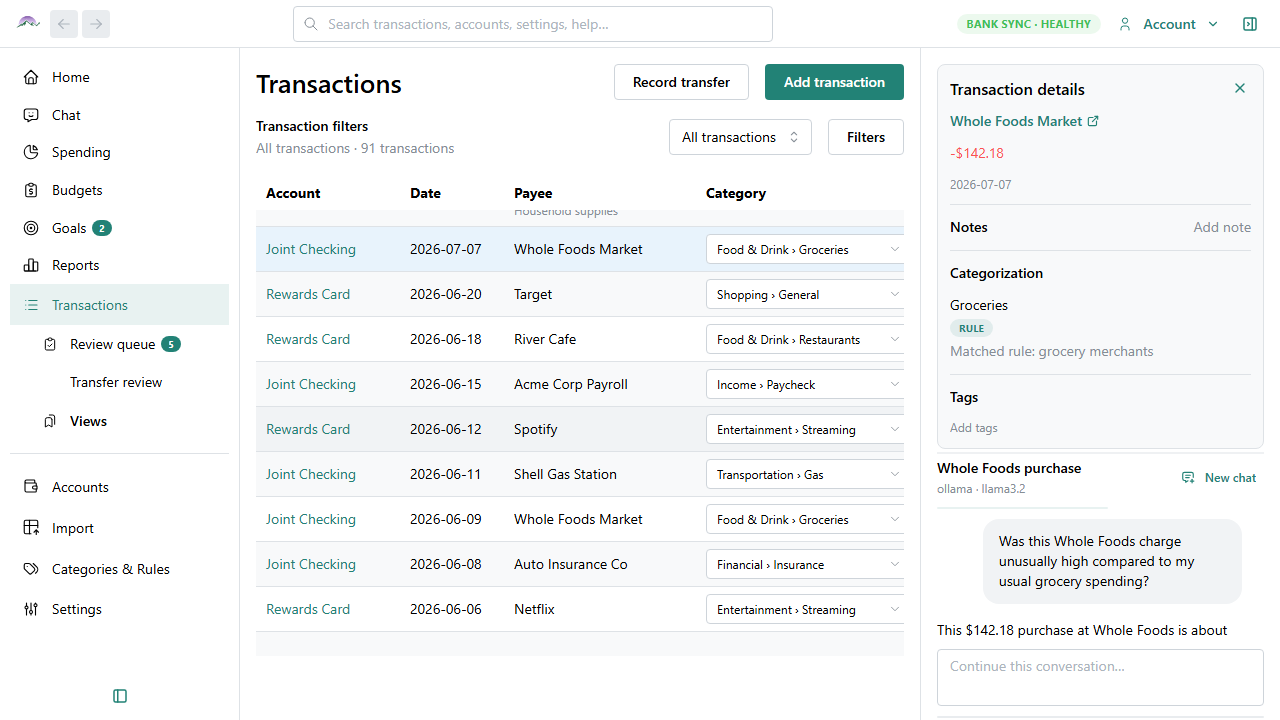
Task: Click the Review queue count badge 5
Action: click(171, 344)
